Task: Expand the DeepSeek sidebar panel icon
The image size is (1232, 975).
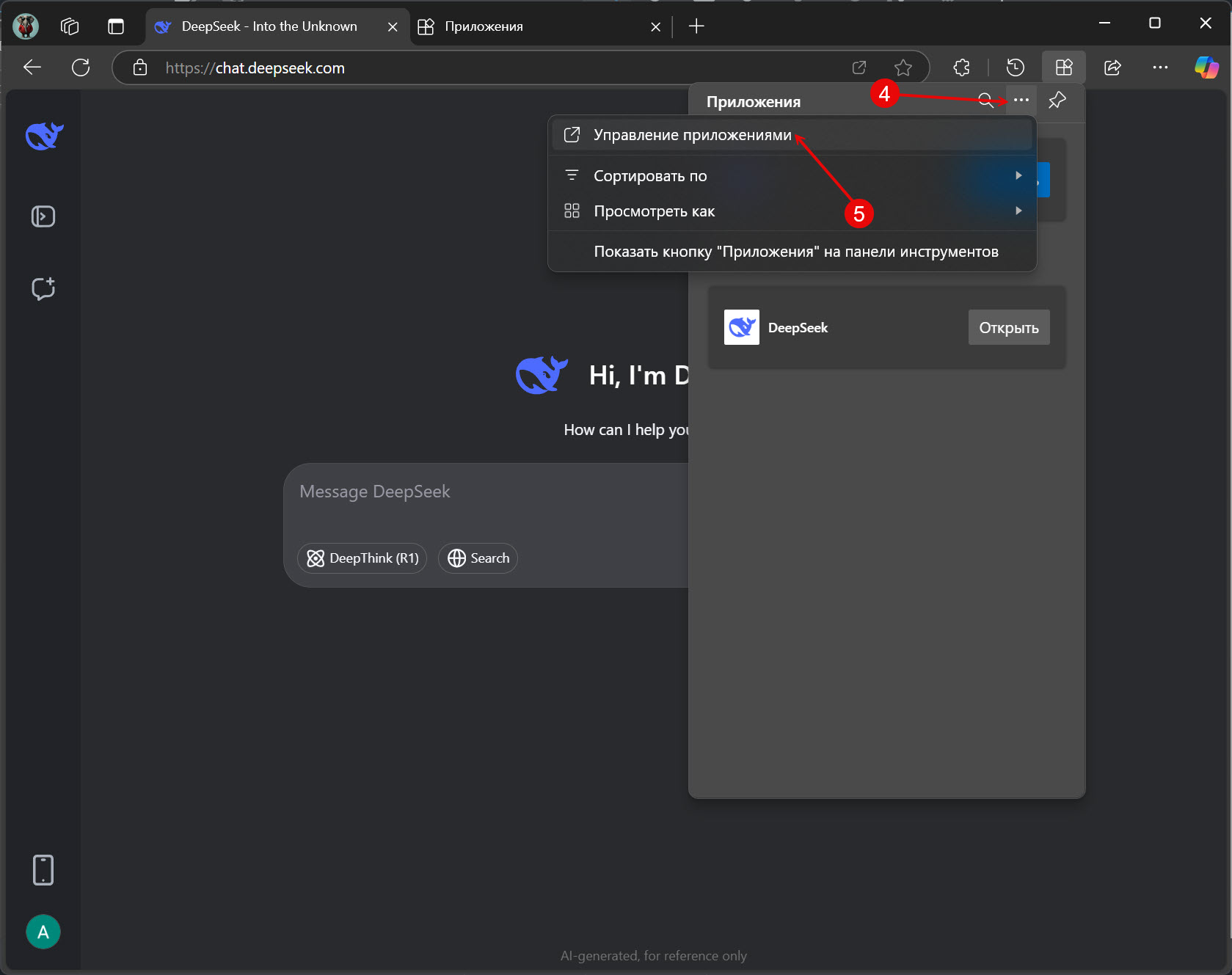Action: 43,216
